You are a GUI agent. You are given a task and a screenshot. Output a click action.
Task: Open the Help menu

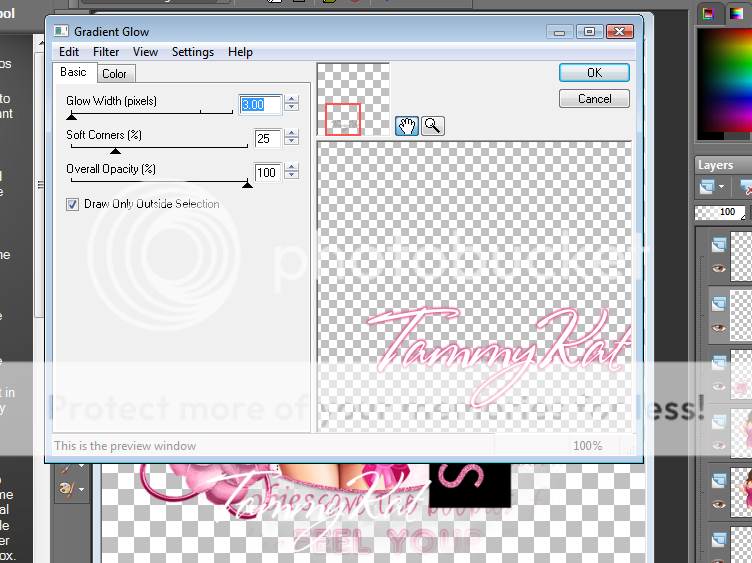(x=240, y=52)
